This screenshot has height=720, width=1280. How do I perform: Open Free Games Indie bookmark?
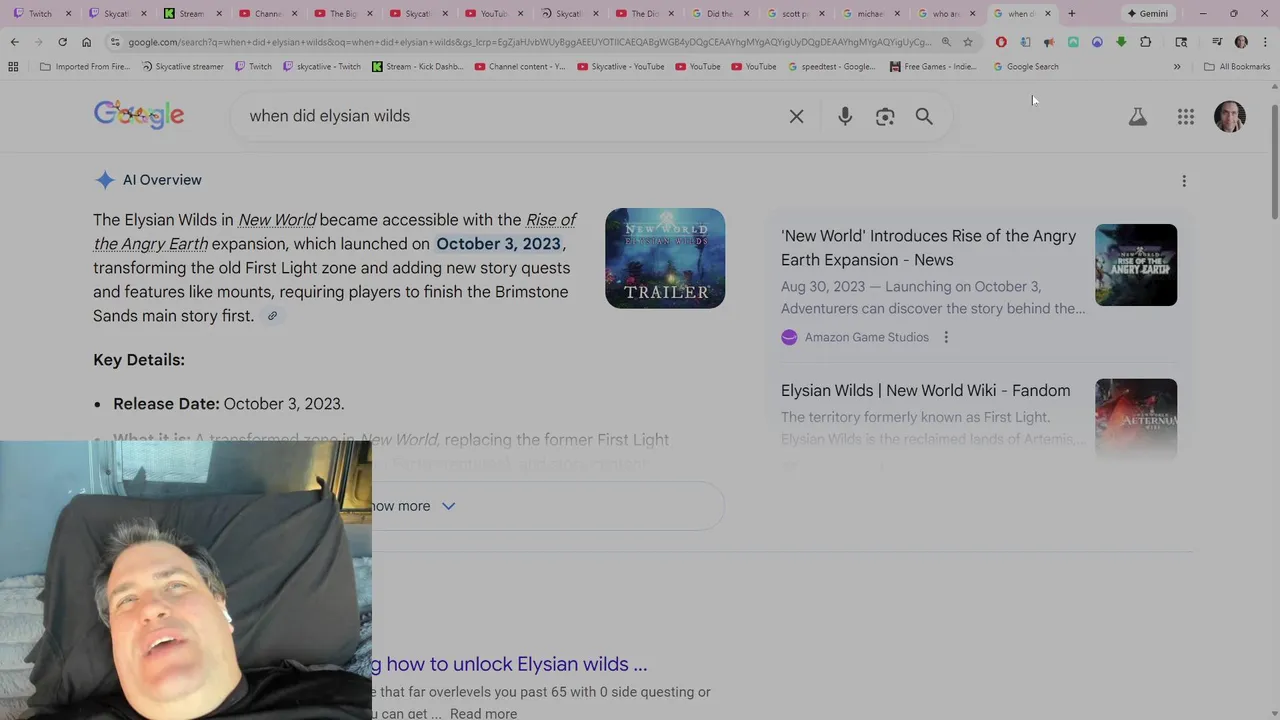[x=933, y=67]
